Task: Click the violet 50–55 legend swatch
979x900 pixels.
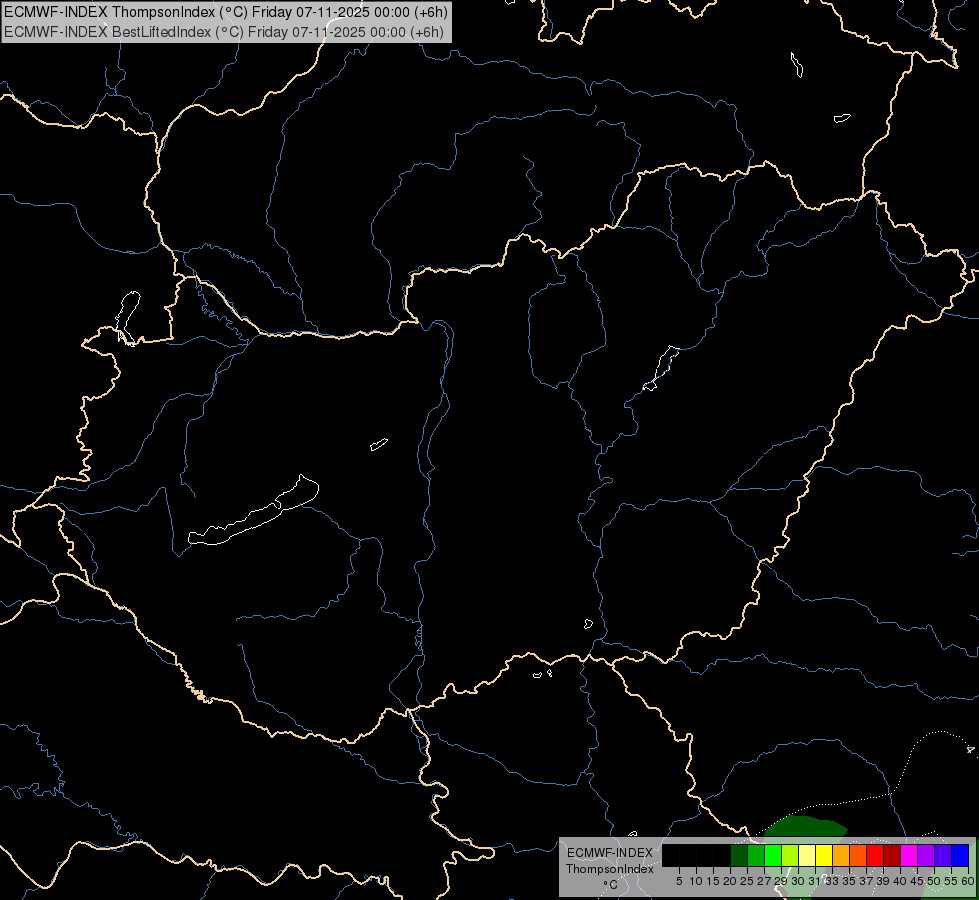Action: click(943, 855)
